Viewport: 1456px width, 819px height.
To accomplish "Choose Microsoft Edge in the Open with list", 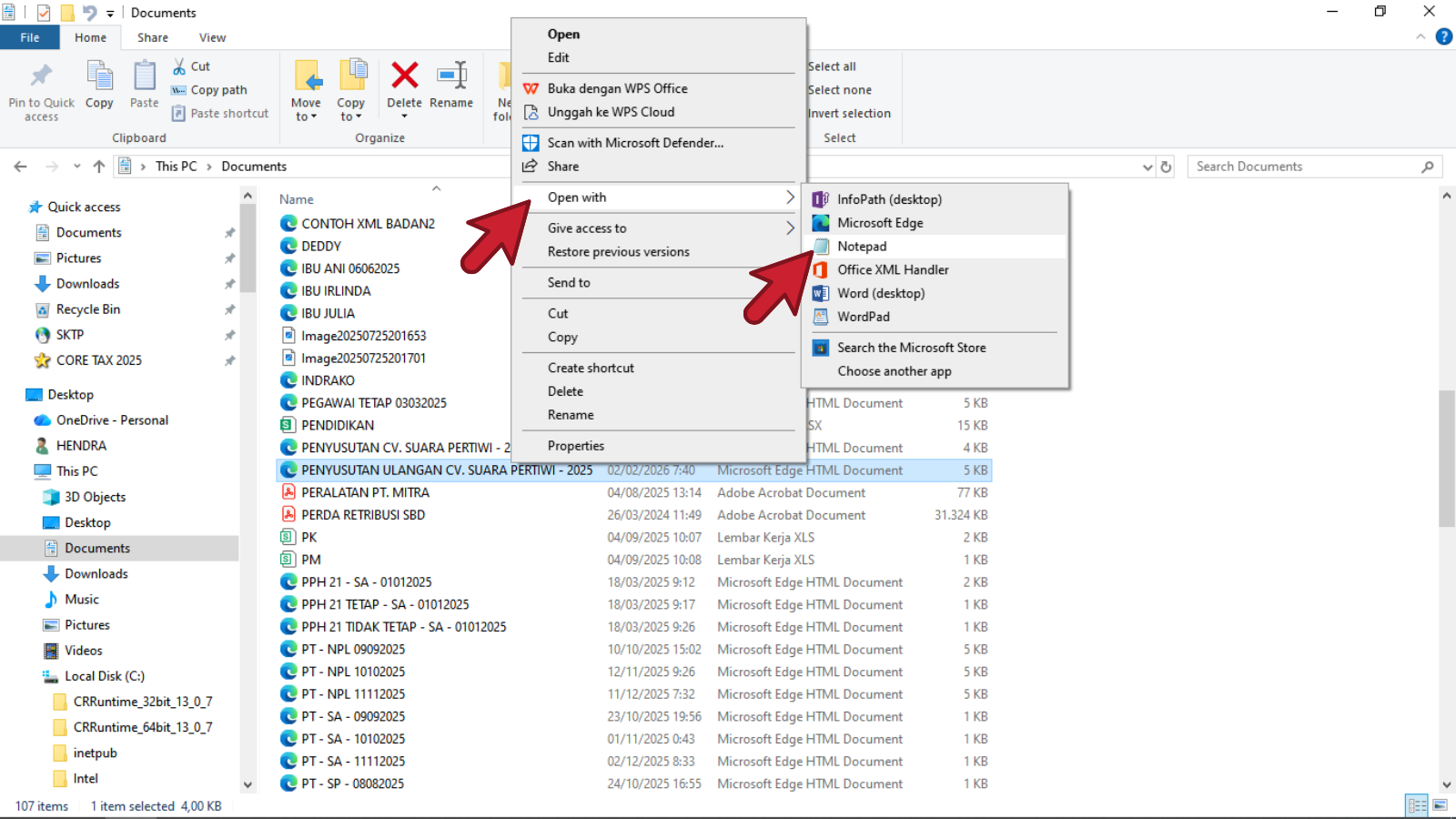I will tap(879, 223).
